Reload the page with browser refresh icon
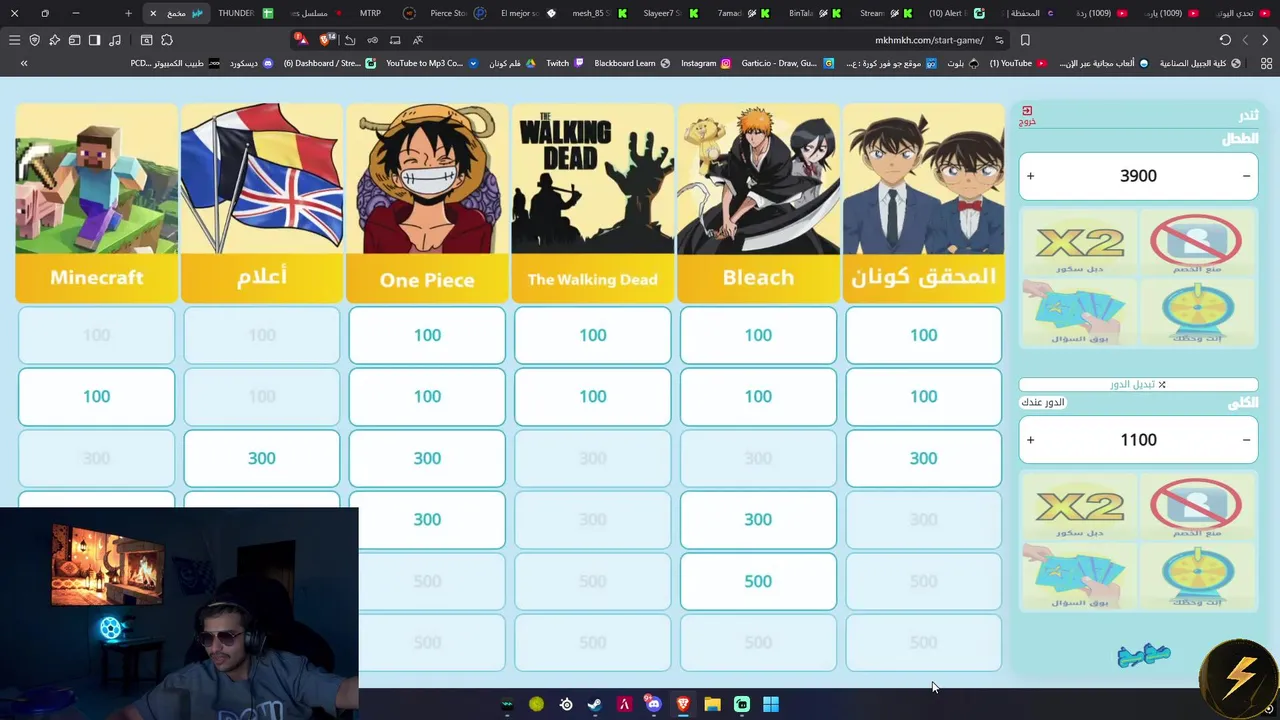The height and width of the screenshot is (720, 1280). [x=1225, y=40]
